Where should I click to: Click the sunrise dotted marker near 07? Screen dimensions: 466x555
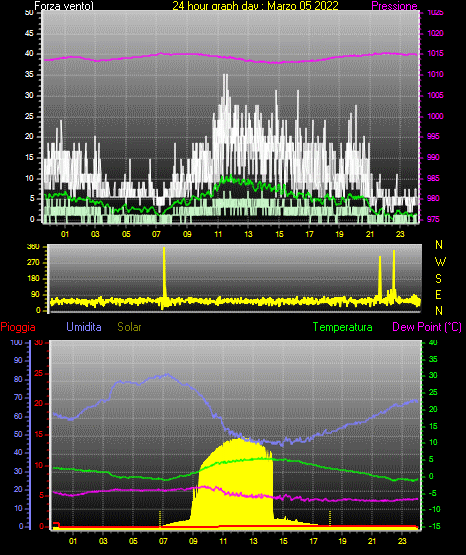(x=160, y=518)
